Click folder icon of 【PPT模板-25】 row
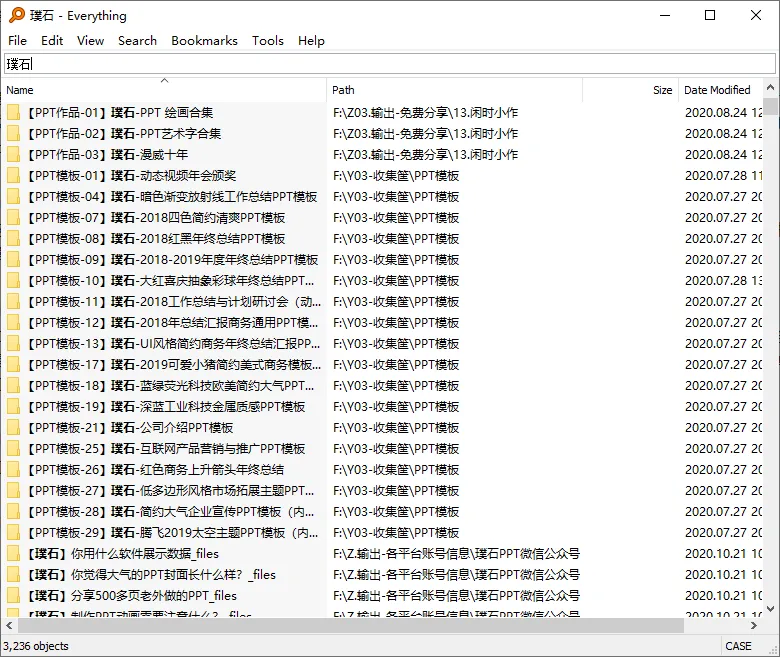Viewport: 780px width, 657px height. click(x=13, y=449)
